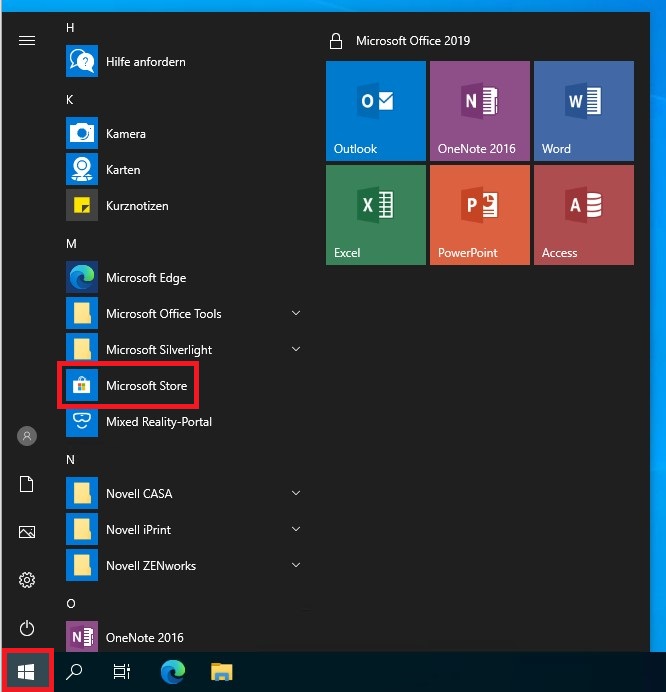Screen dimensions: 666x692
Task: Open the Karten maps app
Action: click(123, 170)
